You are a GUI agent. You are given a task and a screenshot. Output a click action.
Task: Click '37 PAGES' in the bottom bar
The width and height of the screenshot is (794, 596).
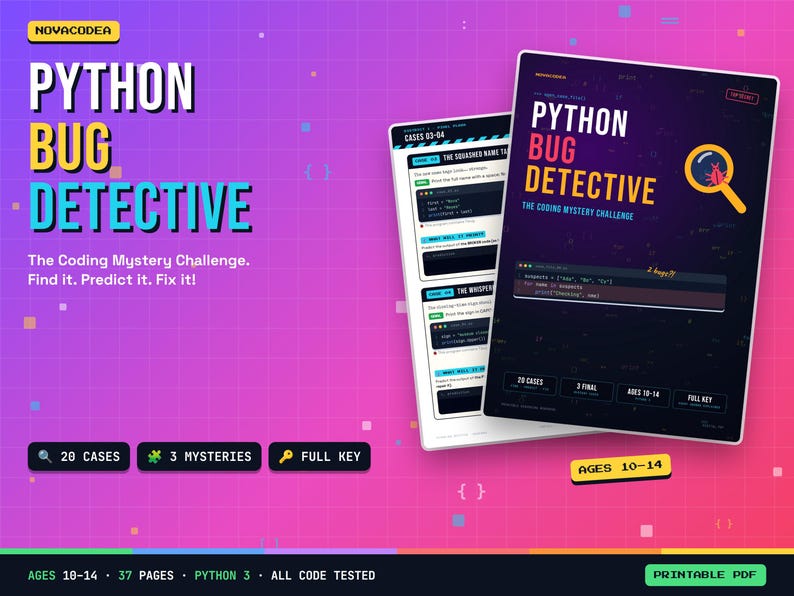coord(146,575)
